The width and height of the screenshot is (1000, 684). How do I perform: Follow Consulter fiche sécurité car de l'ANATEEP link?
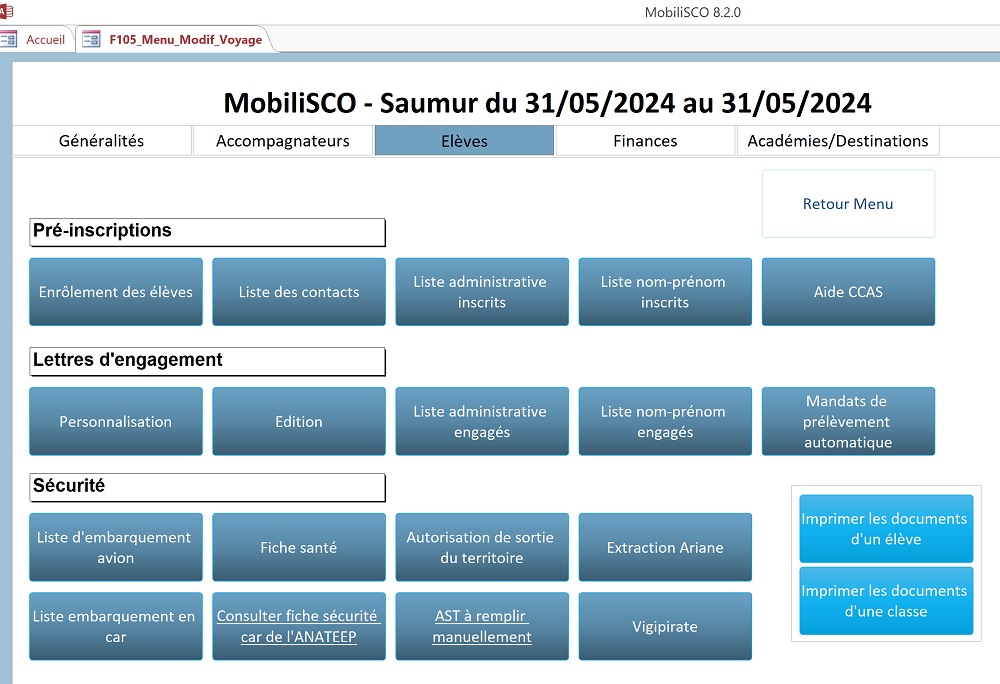(x=299, y=627)
